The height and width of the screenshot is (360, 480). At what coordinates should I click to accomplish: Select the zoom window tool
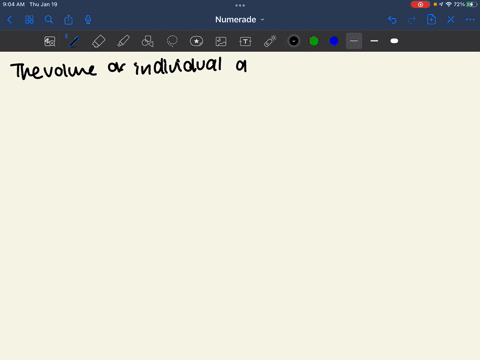click(50, 41)
